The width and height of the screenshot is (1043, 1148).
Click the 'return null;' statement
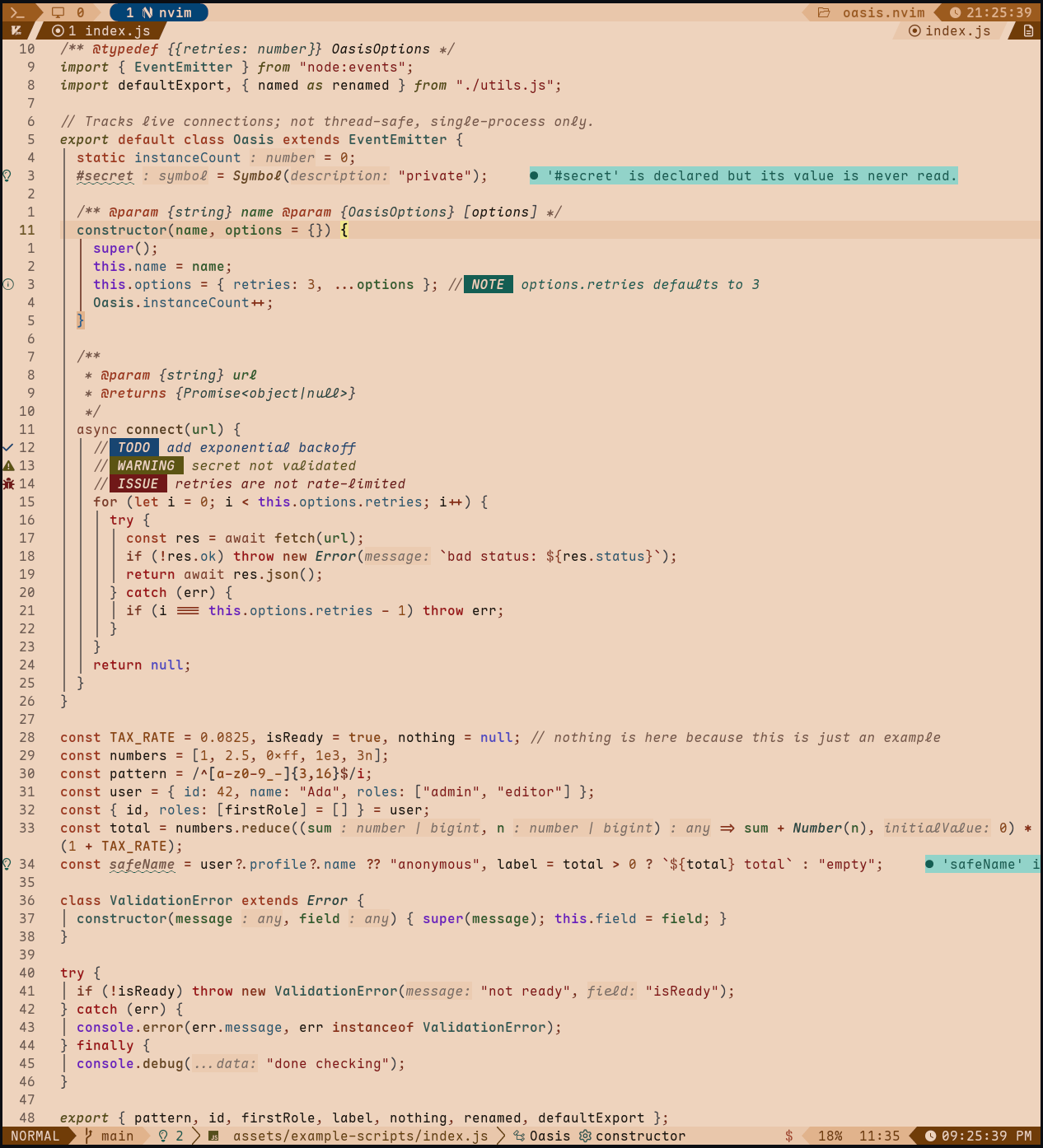(x=142, y=665)
